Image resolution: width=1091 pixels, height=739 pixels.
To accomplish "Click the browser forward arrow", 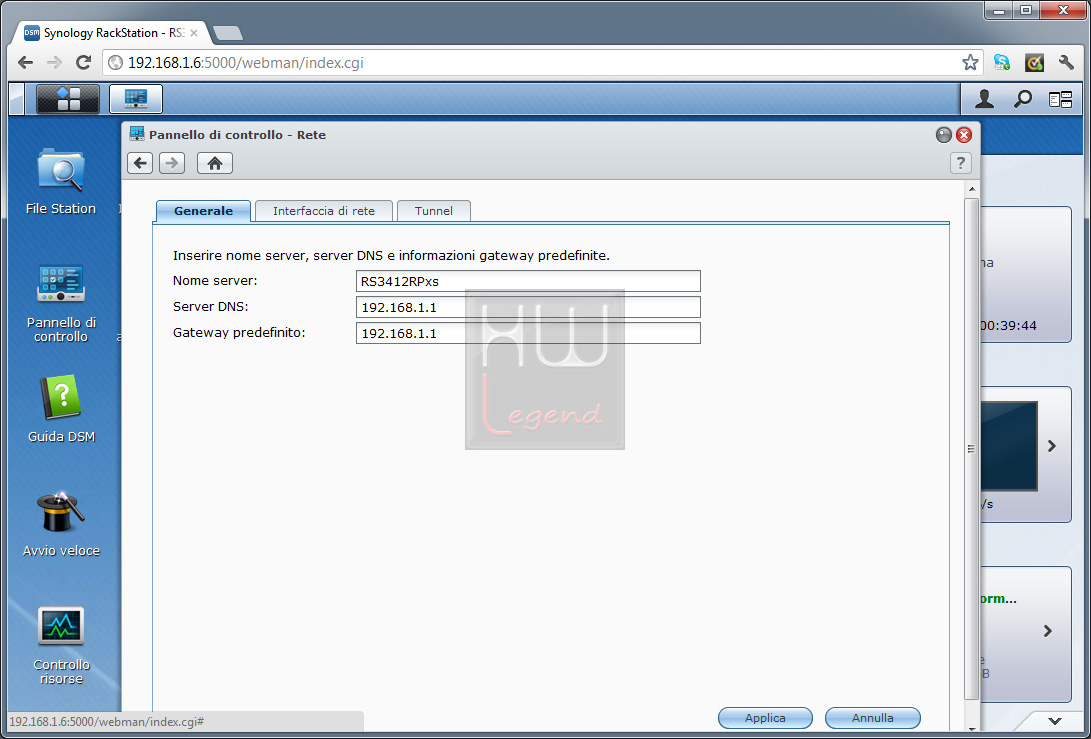I will (x=54, y=63).
